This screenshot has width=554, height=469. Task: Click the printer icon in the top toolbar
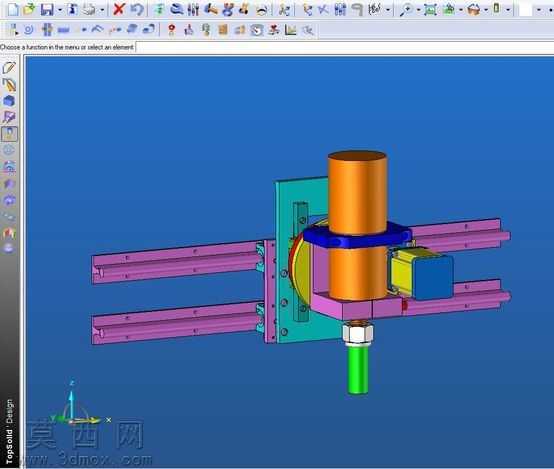pyautogui.click(x=89, y=9)
